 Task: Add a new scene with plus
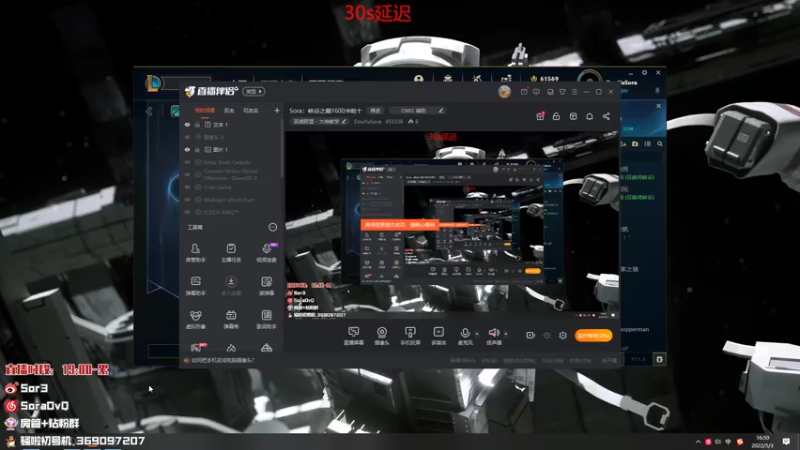[277, 110]
